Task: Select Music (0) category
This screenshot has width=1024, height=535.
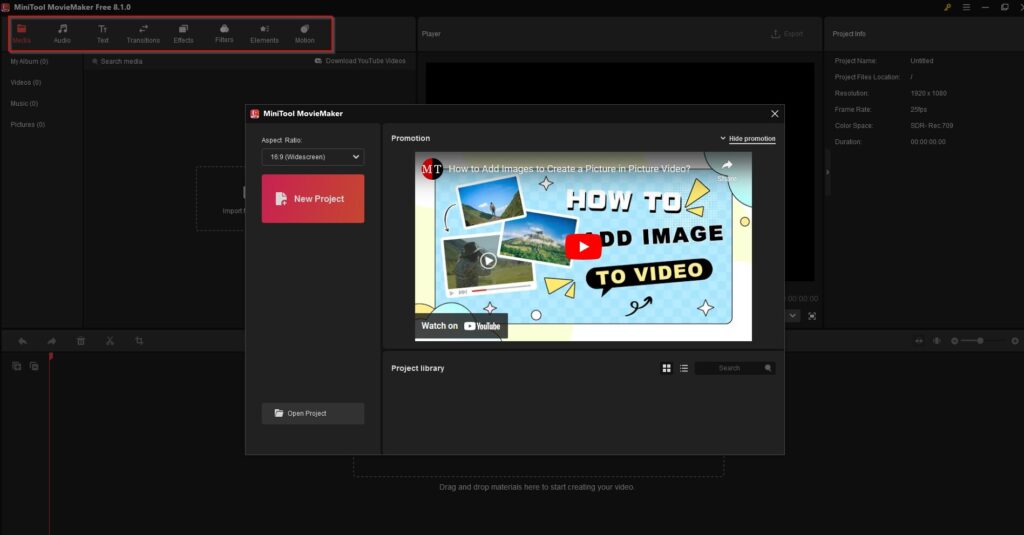Action: click(24, 103)
